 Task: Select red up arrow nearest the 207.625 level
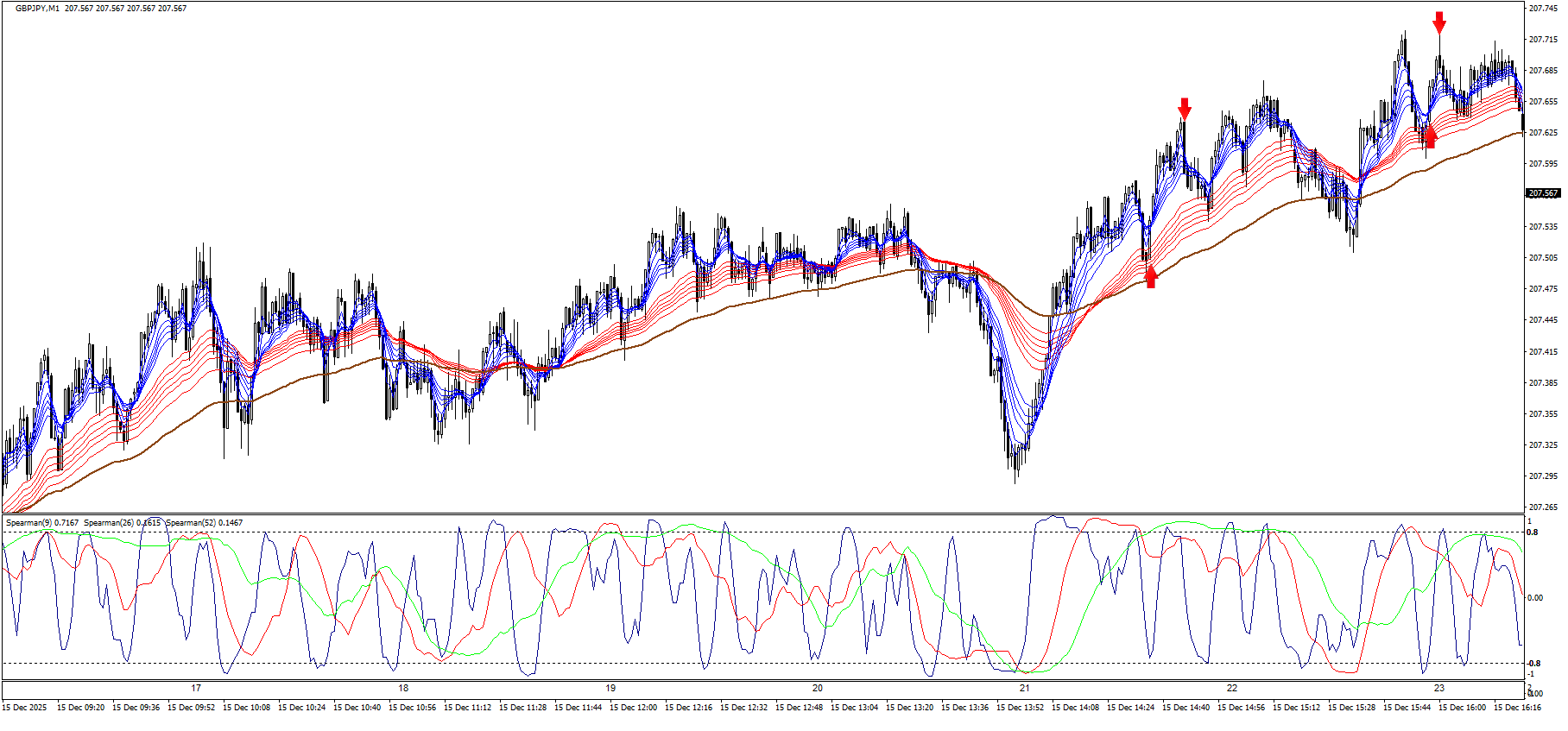click(x=1430, y=136)
